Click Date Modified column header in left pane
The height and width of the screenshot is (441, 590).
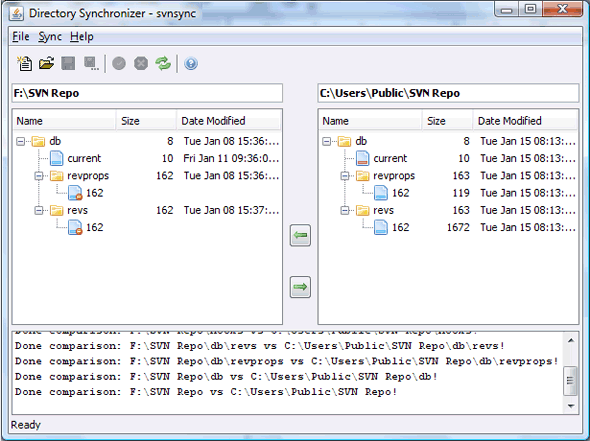pyautogui.click(x=229, y=121)
